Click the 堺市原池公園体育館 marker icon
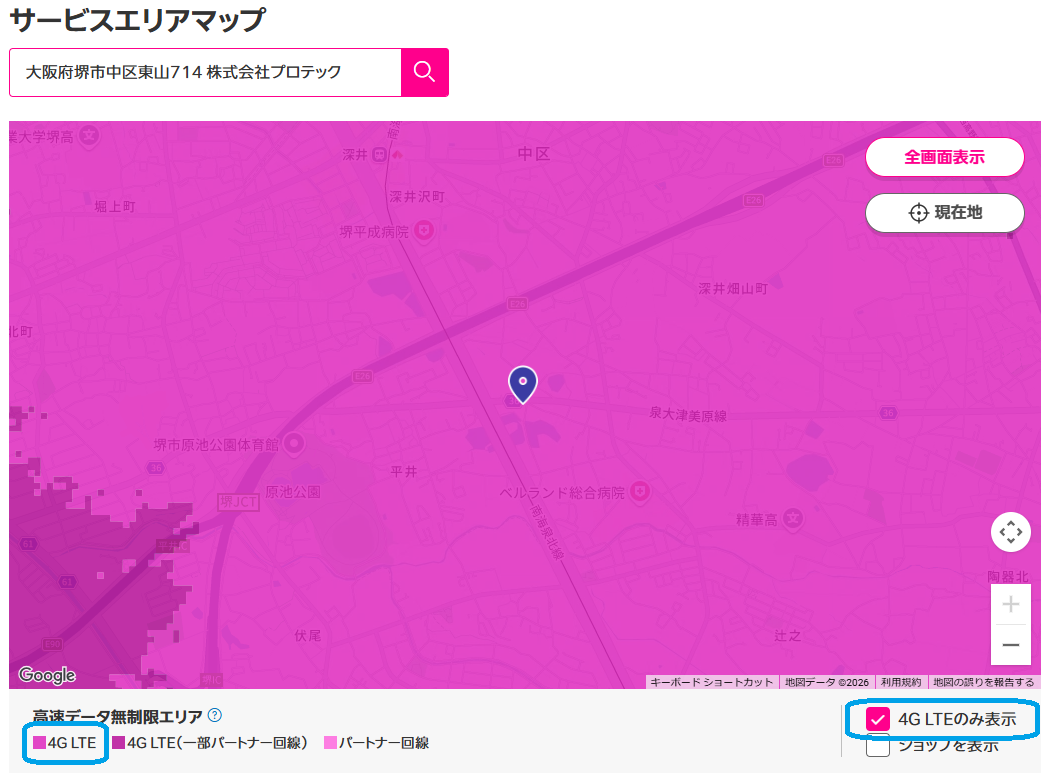This screenshot has width=1045, height=778. [294, 443]
